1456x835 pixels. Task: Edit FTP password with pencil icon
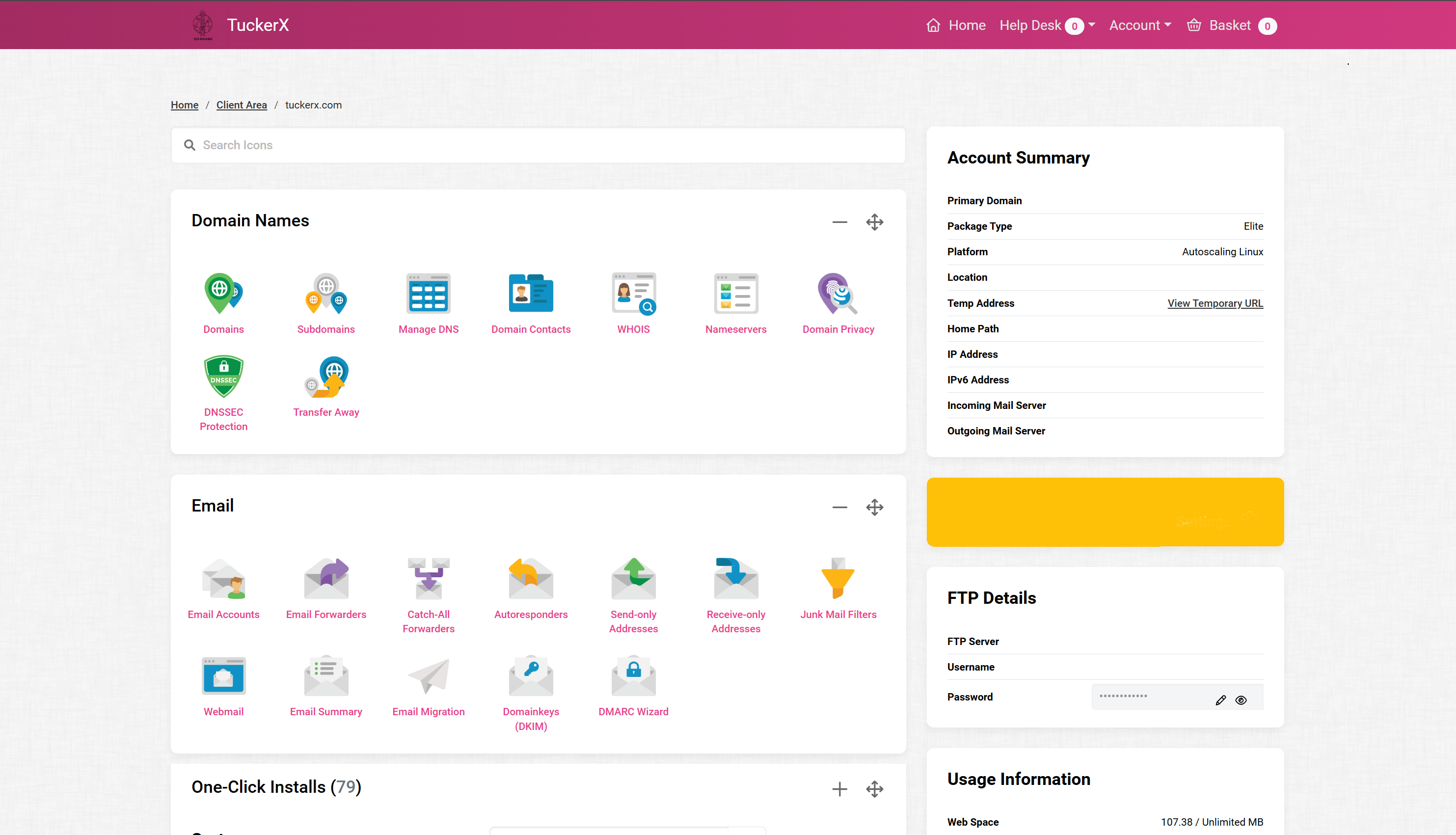(x=1220, y=700)
